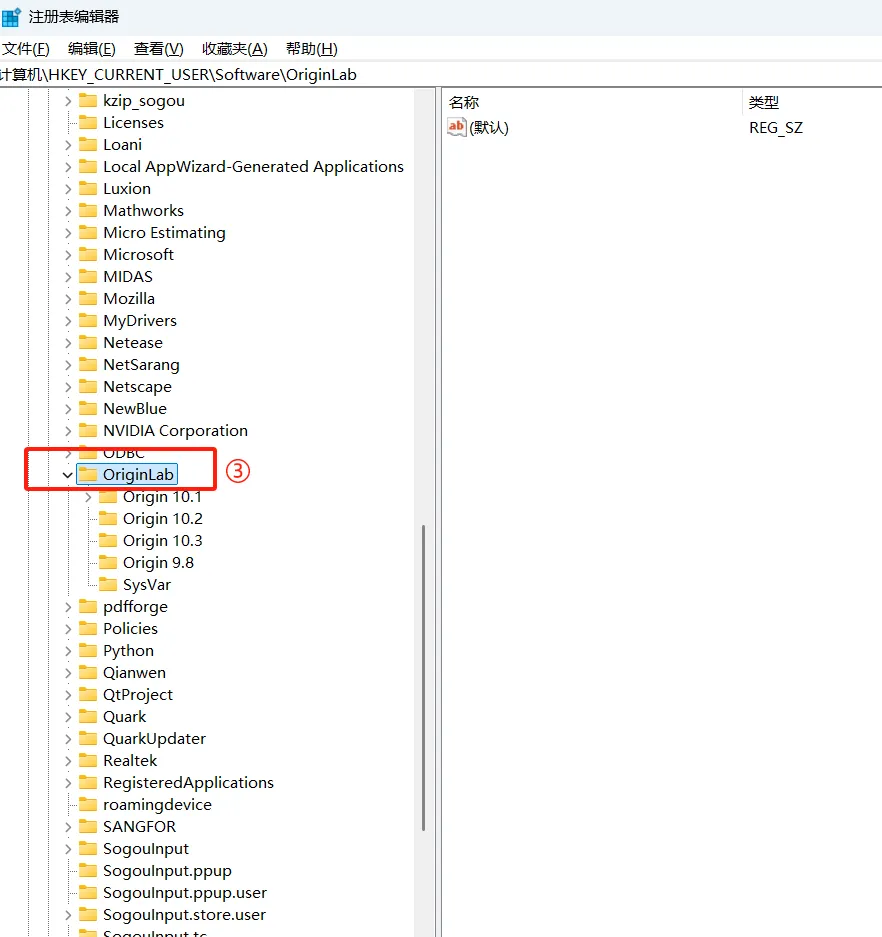Click the Qianwen folder icon
The width and height of the screenshot is (882, 937).
click(88, 672)
